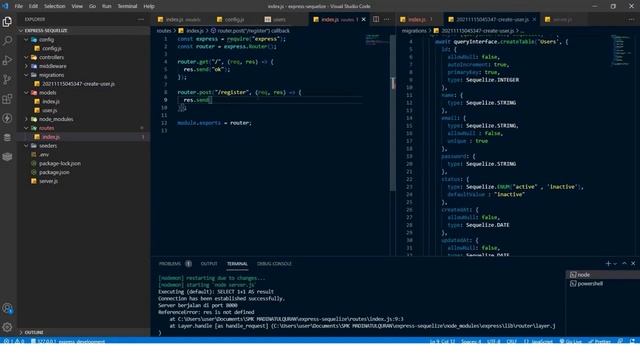Open the launch profile dropdown arrow

click(x=615, y=264)
